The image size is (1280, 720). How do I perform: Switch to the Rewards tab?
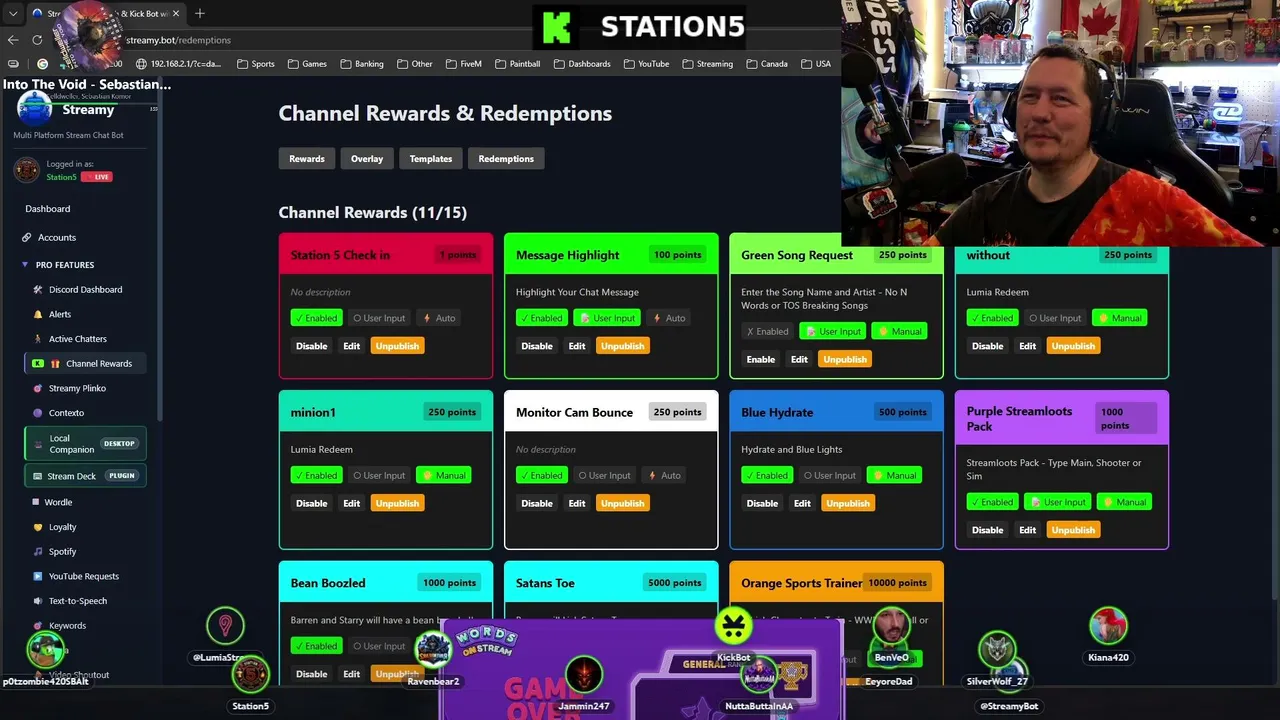coord(307,159)
